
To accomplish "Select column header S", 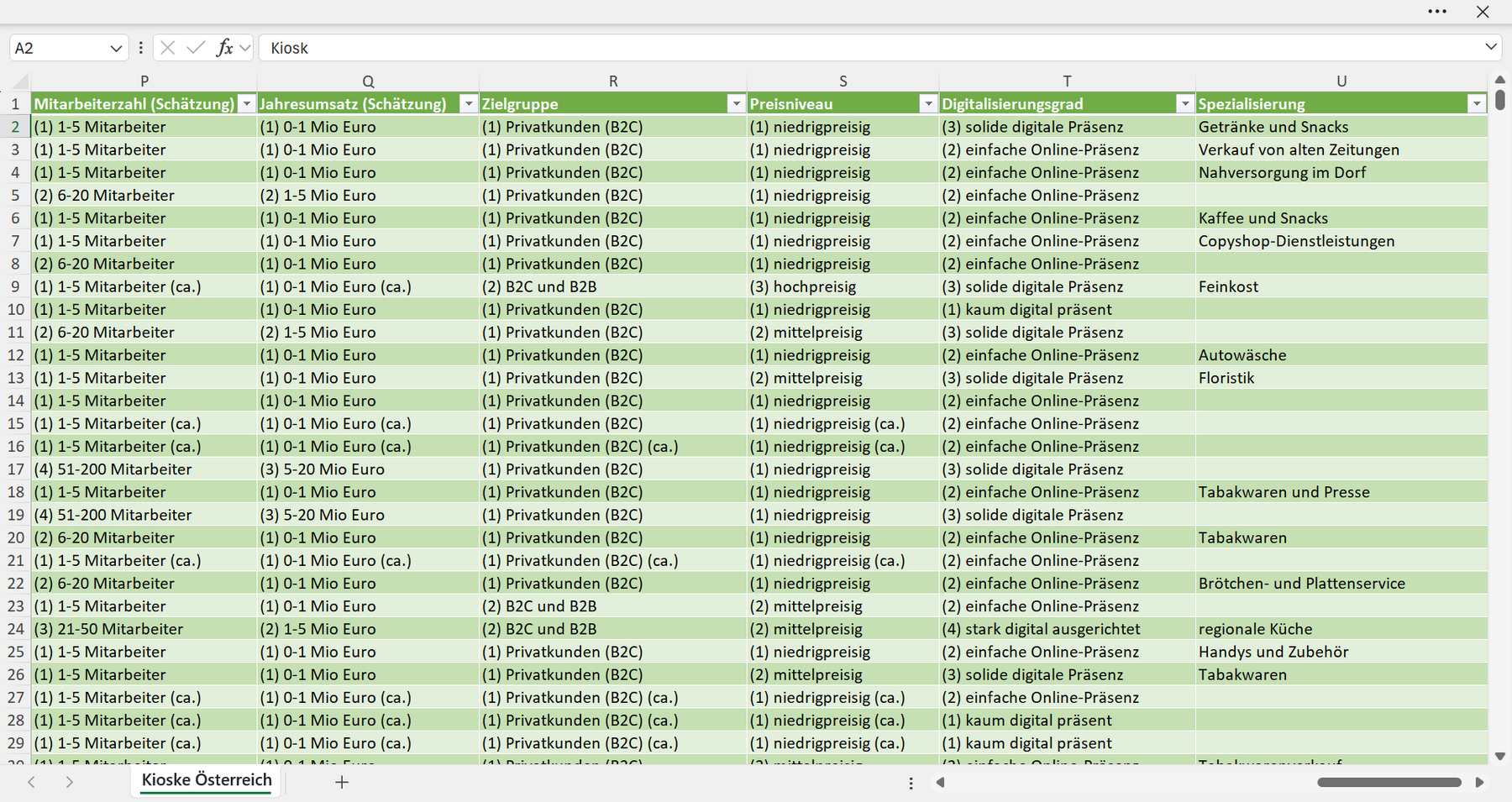I will (843, 81).
